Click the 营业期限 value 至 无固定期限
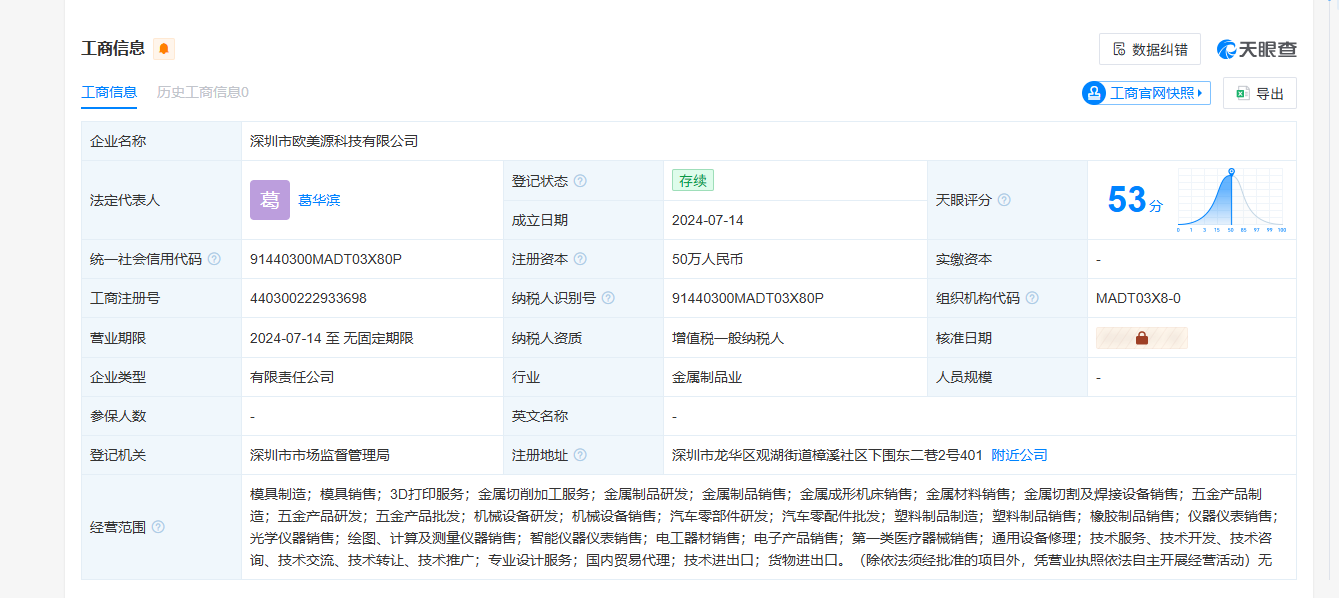This screenshot has width=1339, height=598. pyautogui.click(x=332, y=338)
